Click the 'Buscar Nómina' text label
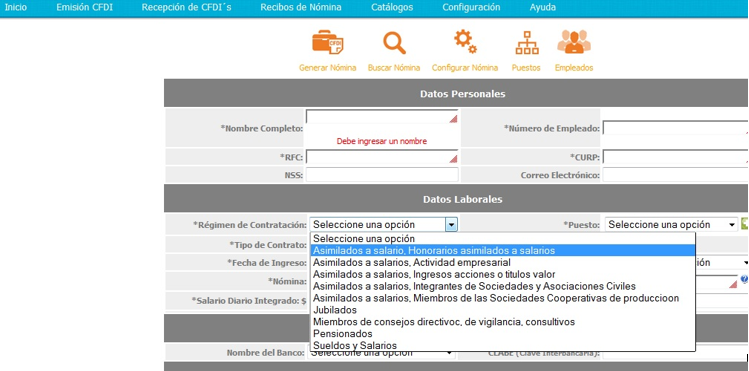Screen dimensions: 749x371 [394, 68]
